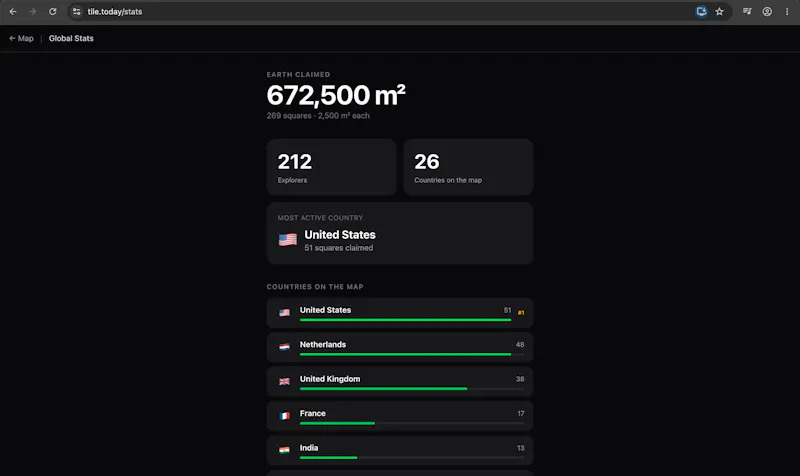
Task: Click the United States flag in most active card
Action: point(288,240)
